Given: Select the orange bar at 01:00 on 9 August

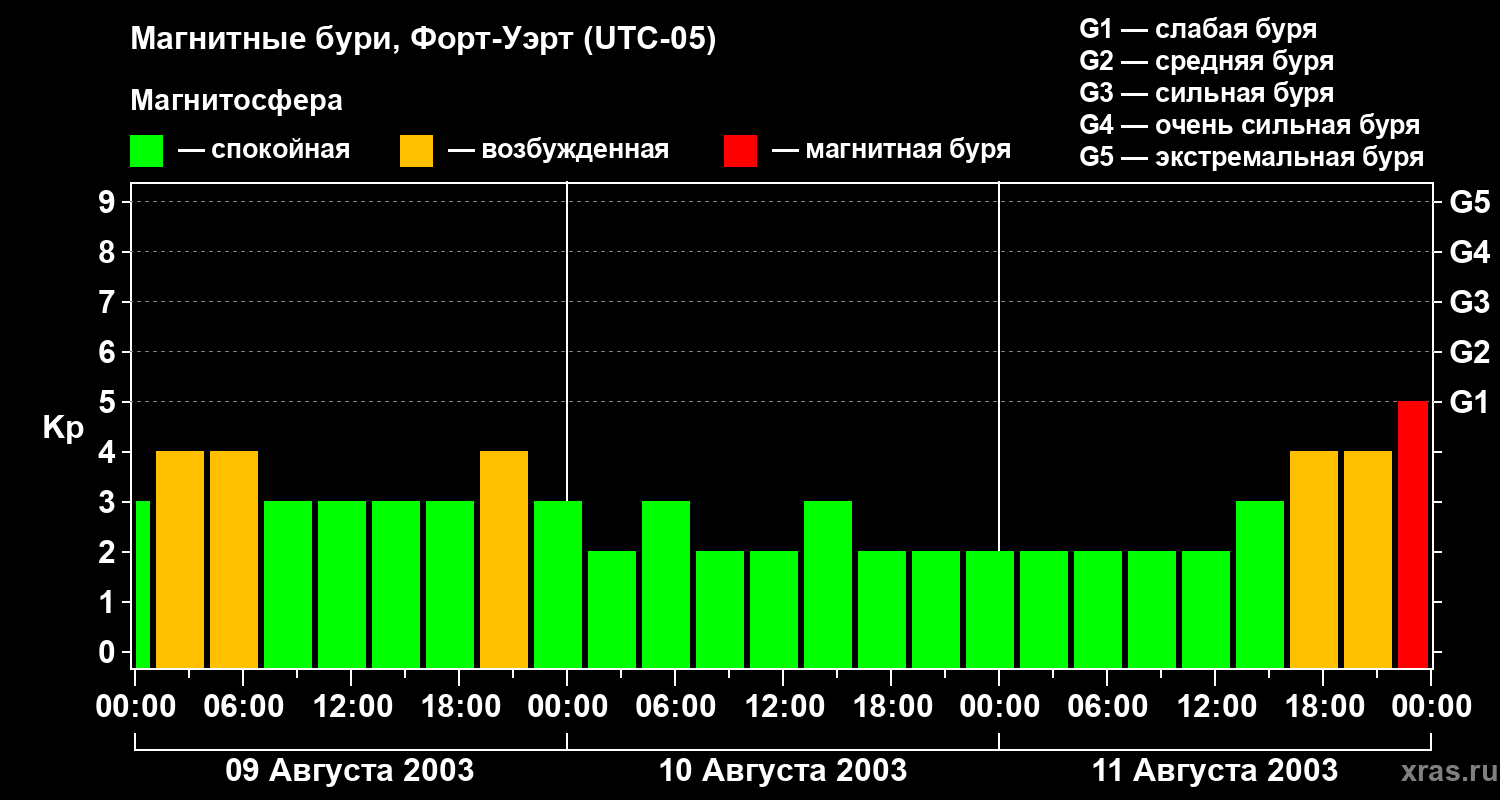Looking at the screenshot, I should (180, 559).
